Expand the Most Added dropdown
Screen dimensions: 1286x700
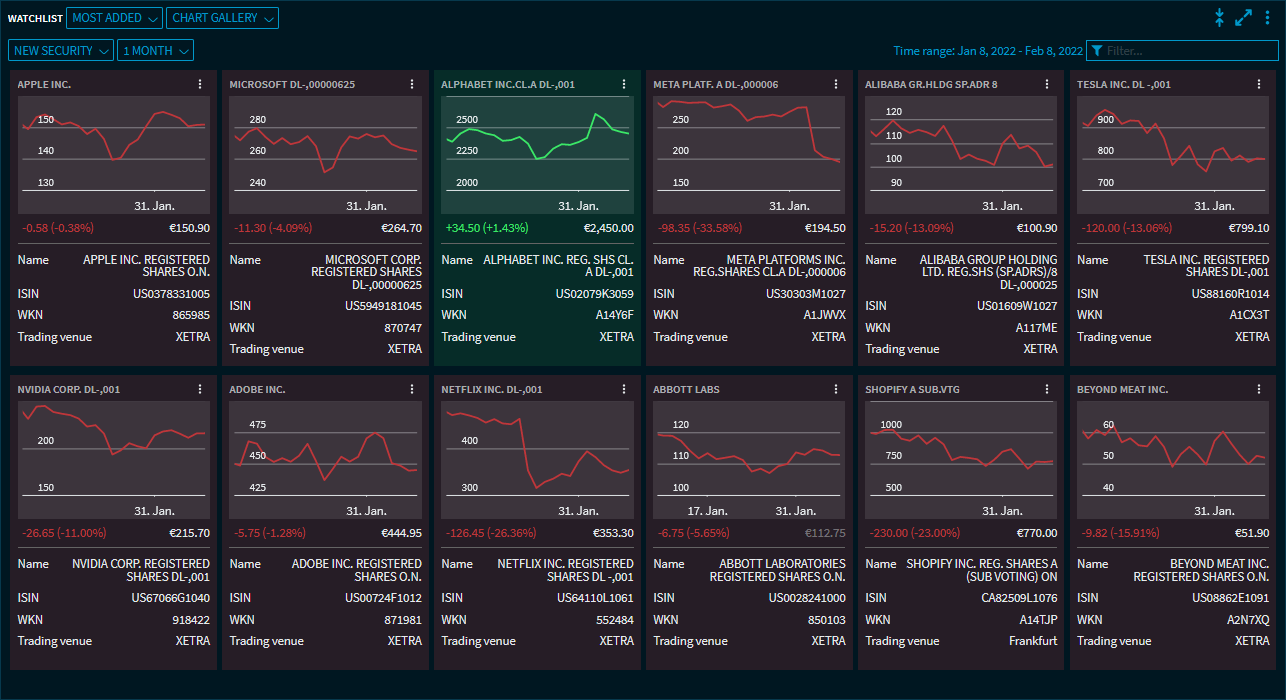(114, 18)
